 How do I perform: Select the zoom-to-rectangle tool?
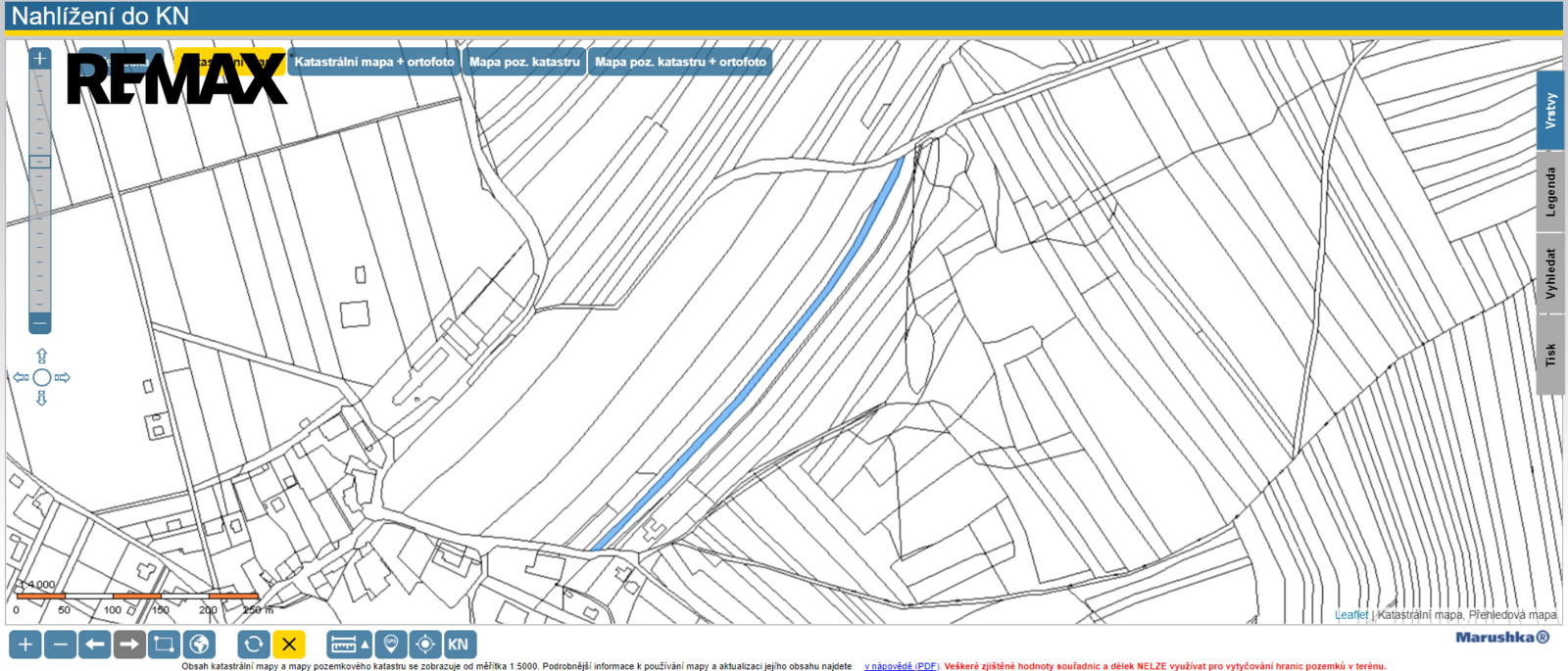pyautogui.click(x=164, y=645)
